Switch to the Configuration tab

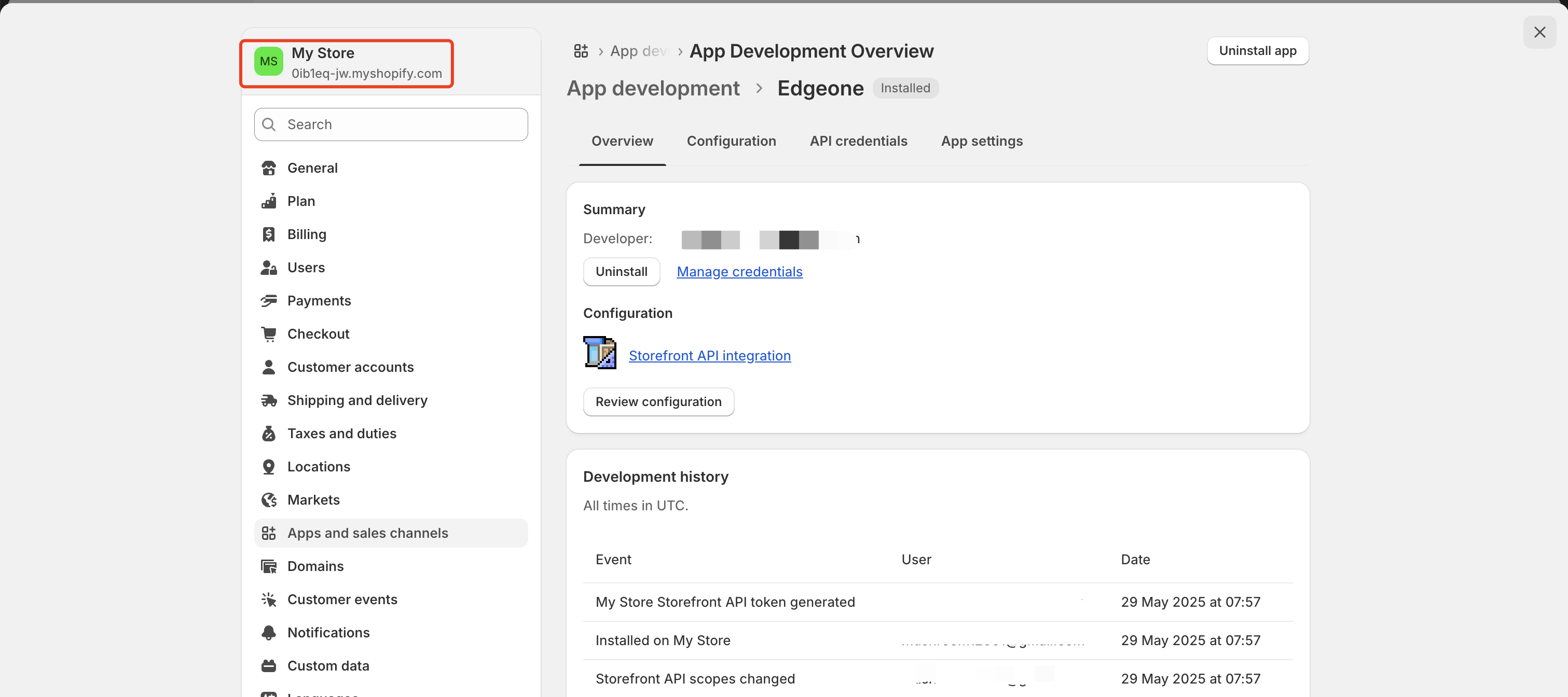(731, 141)
